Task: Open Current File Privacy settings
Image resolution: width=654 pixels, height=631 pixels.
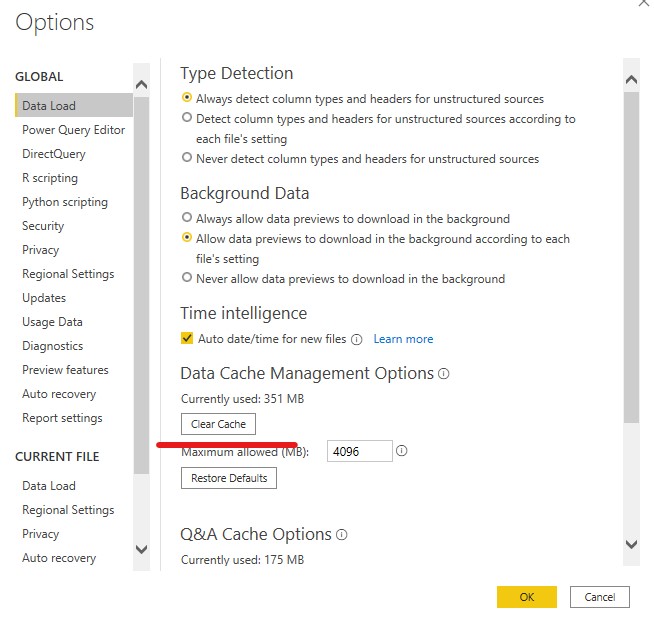Action: pos(40,534)
